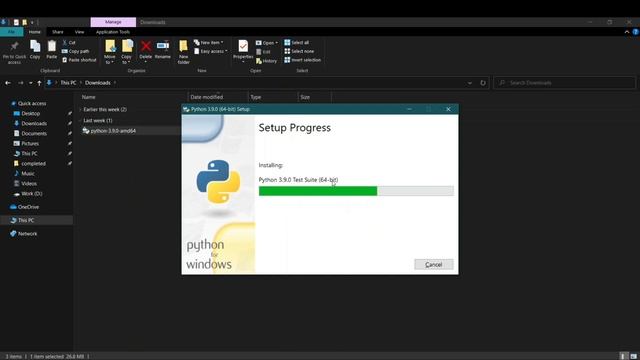Collapse the ribbon with the chevron
This screenshot has width=640, height=360.
click(x=627, y=32)
